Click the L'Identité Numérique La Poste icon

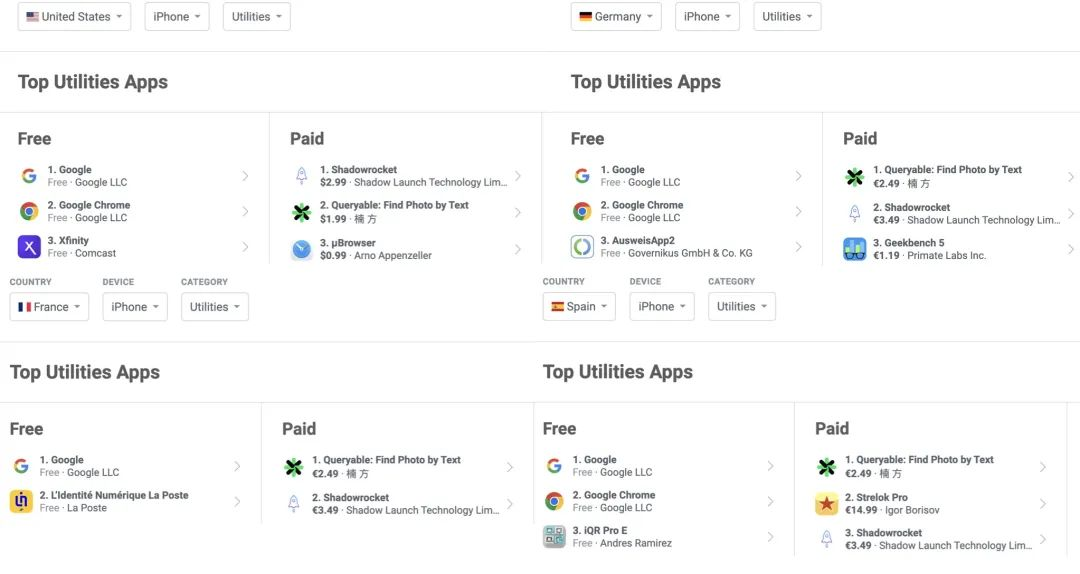pos(21,501)
